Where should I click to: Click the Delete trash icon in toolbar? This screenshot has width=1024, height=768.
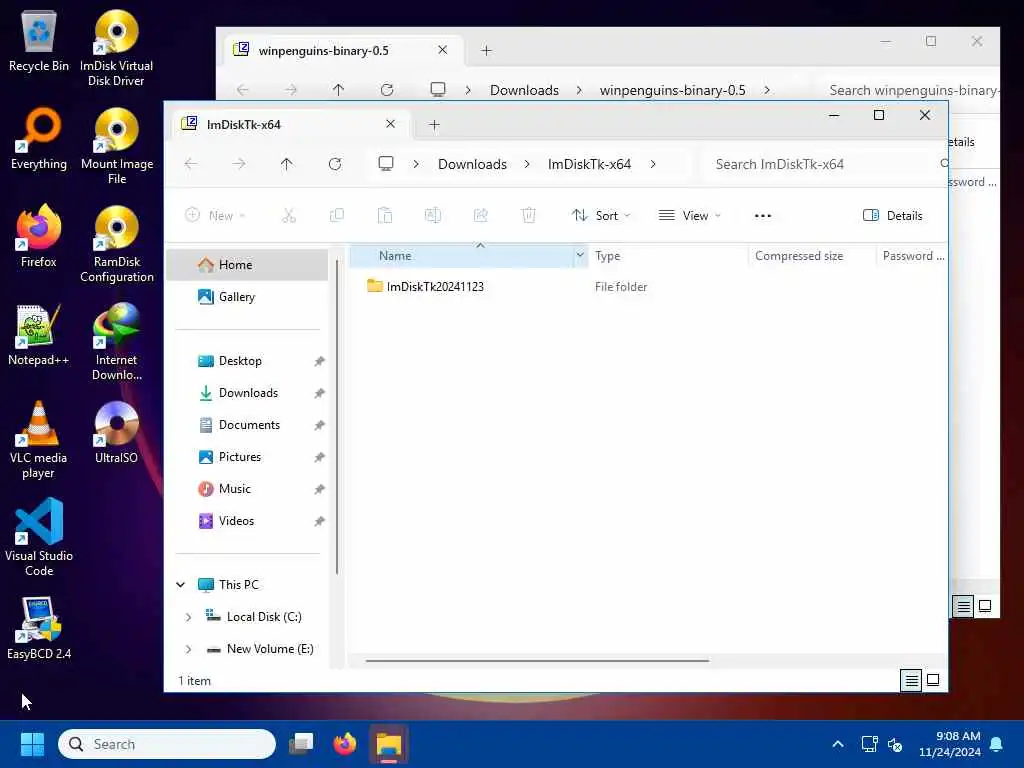click(x=528, y=216)
